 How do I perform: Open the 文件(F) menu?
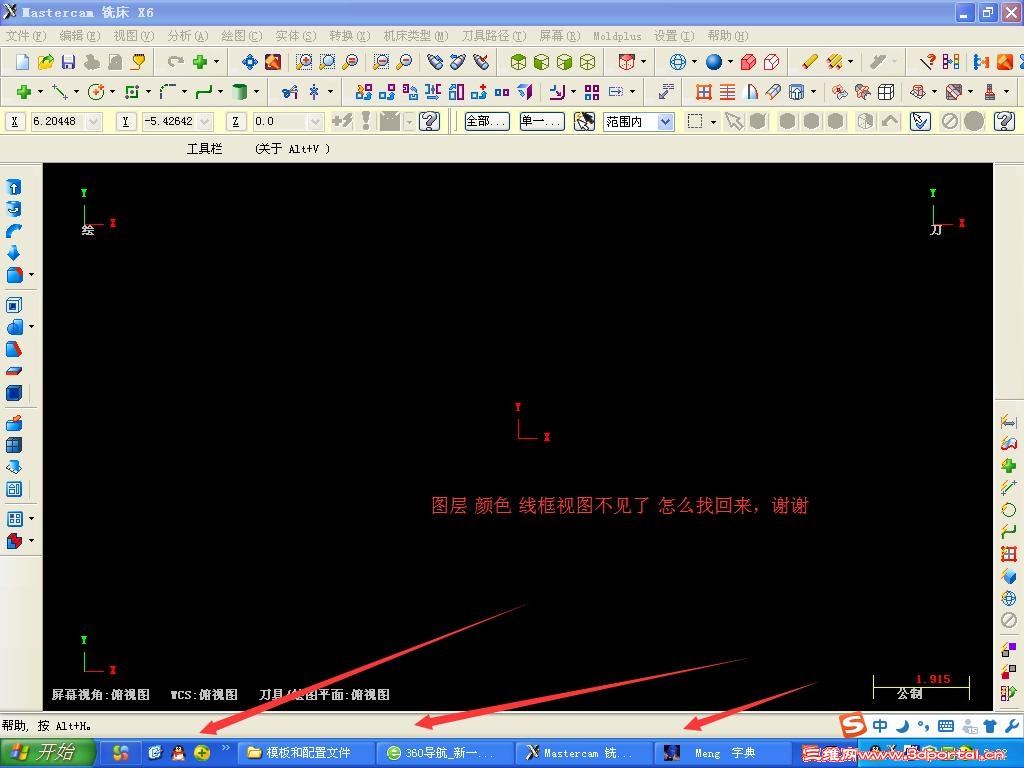pyautogui.click(x=26, y=36)
